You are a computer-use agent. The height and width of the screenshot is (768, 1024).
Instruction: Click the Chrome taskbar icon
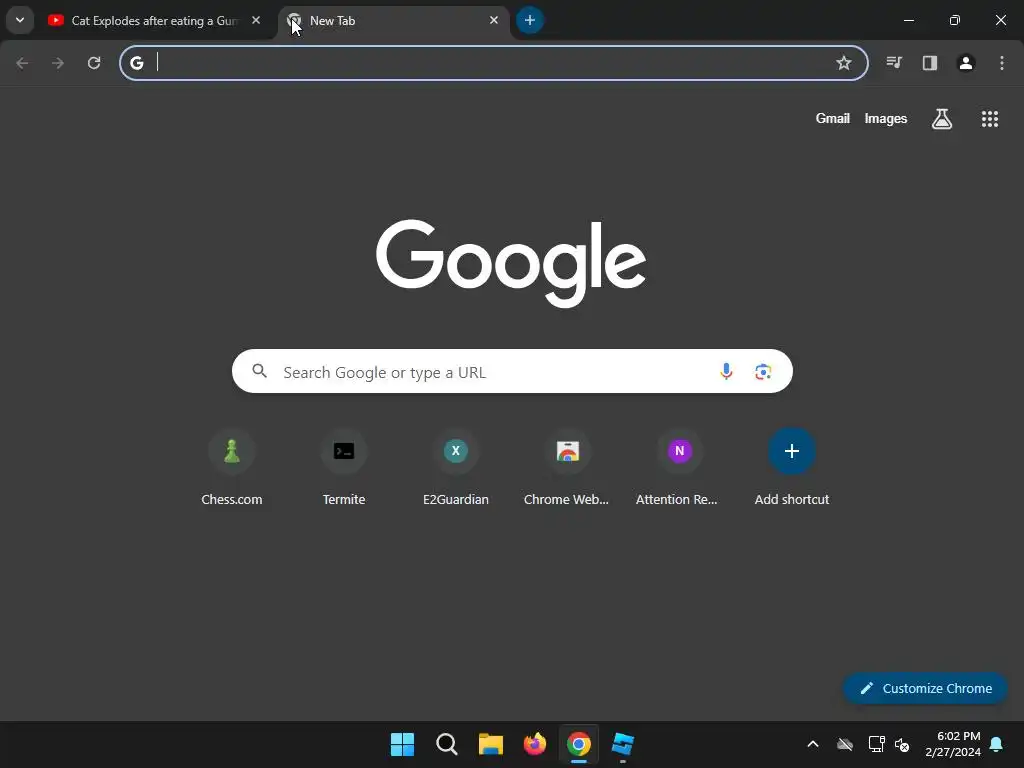(x=579, y=744)
